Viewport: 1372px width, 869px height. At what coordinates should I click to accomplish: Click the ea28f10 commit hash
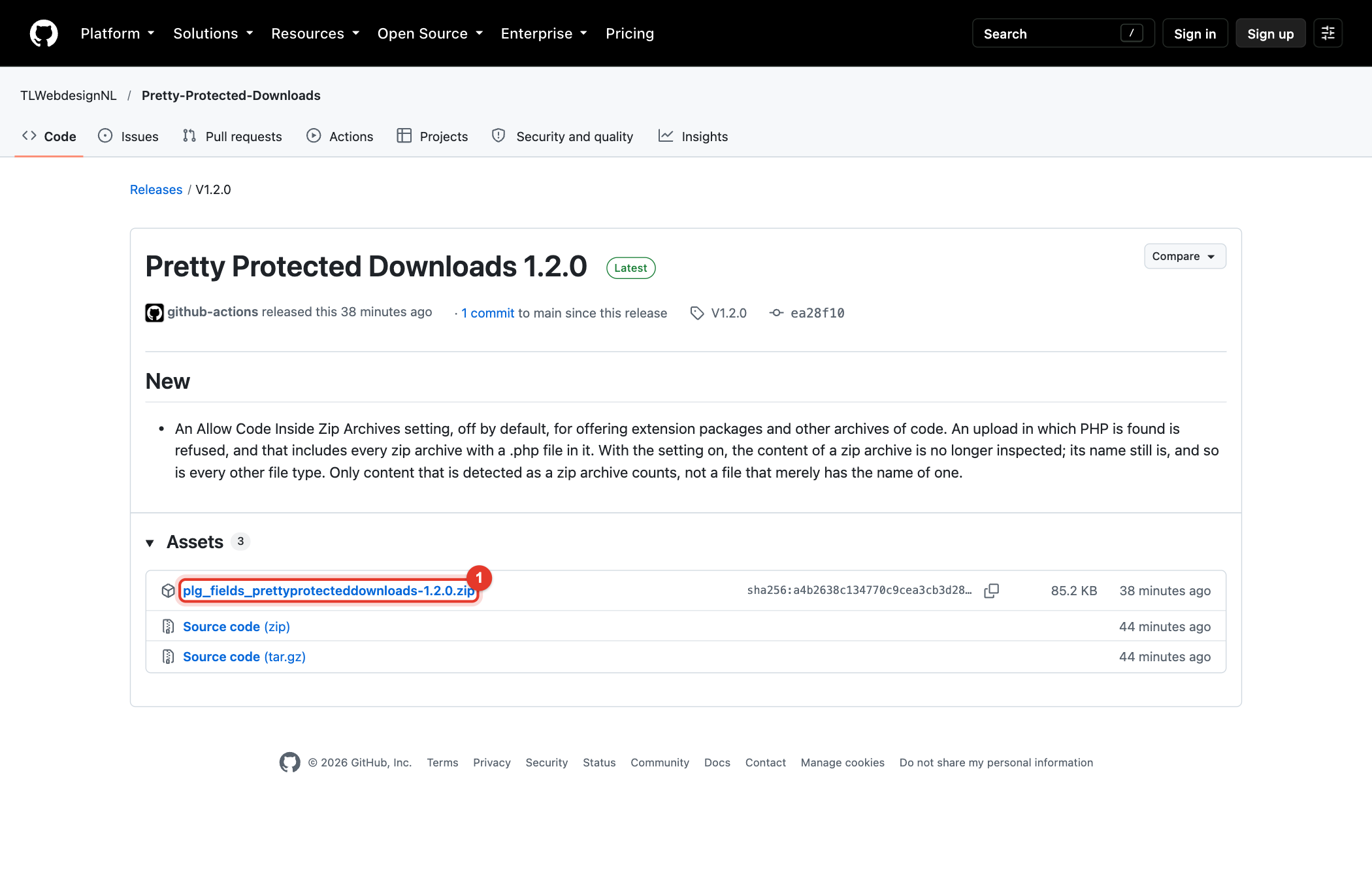click(817, 313)
